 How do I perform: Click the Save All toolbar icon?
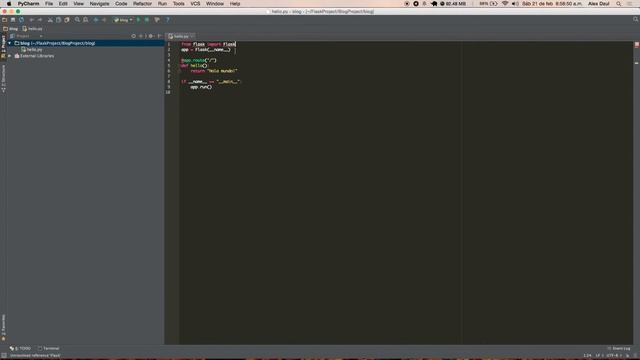point(13,20)
